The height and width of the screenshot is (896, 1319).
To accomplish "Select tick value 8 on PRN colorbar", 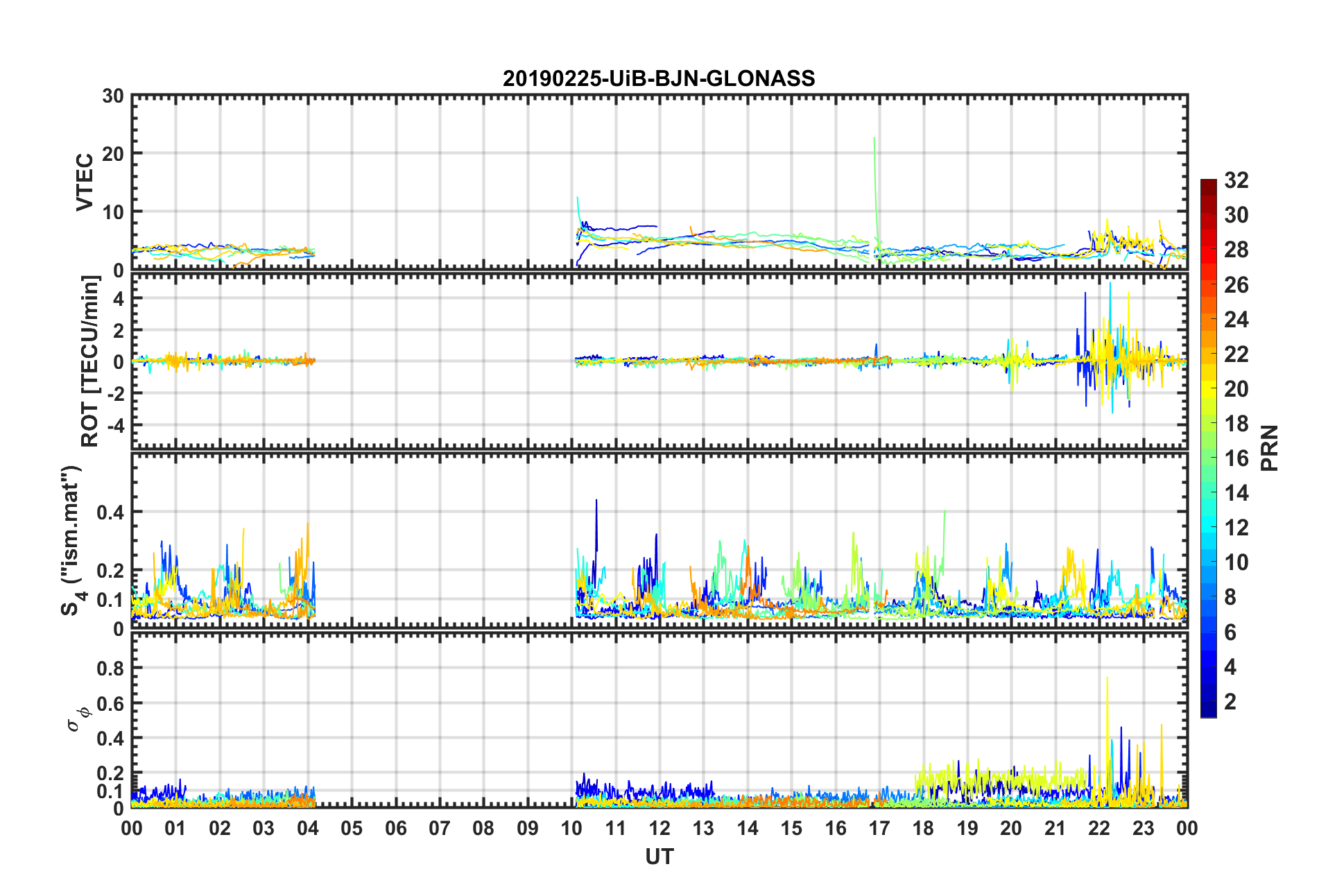I will click(1230, 596).
